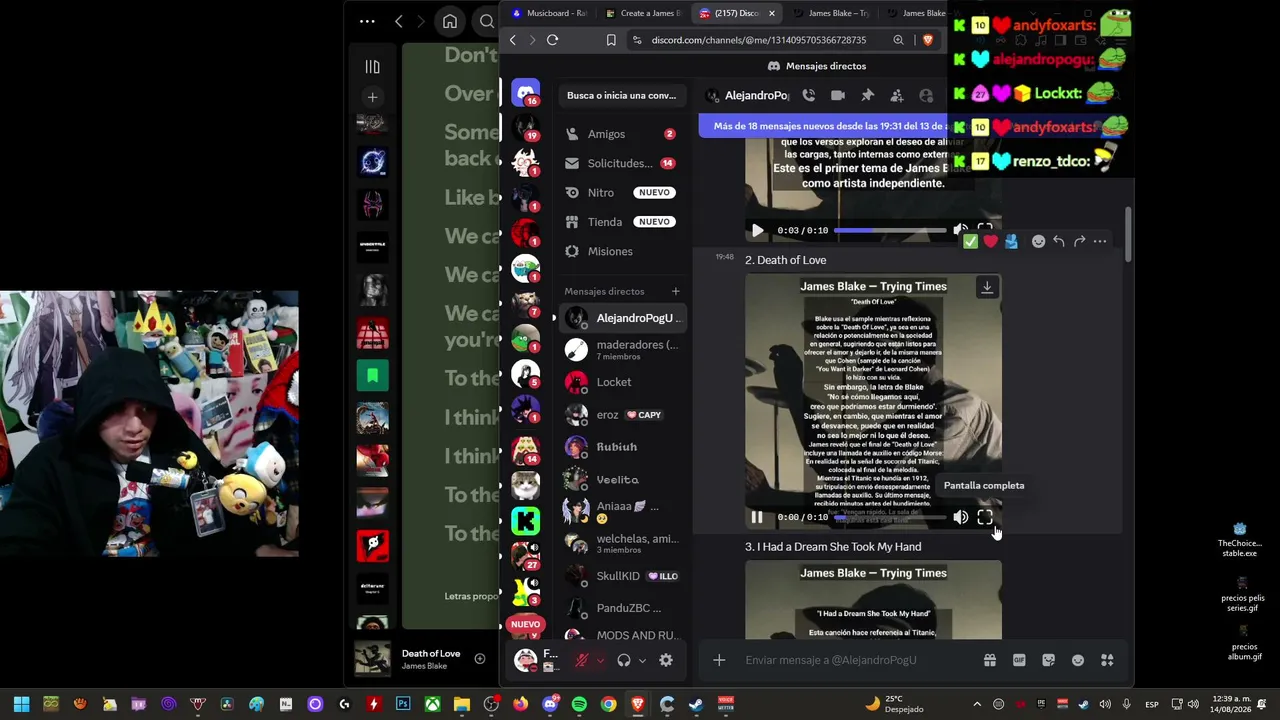This screenshot has width=1280, height=720.
Task: Open the eroz direct message
Action: click(x=620, y=415)
